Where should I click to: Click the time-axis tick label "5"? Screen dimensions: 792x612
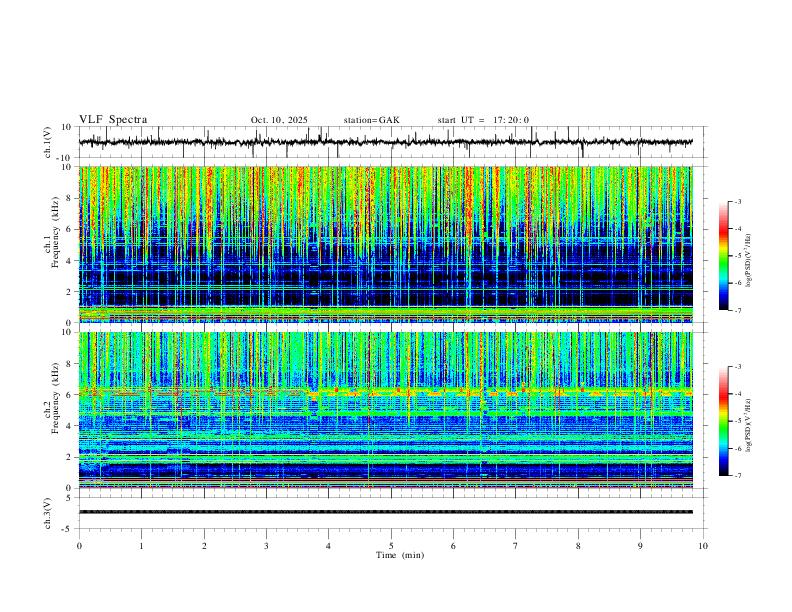point(391,546)
